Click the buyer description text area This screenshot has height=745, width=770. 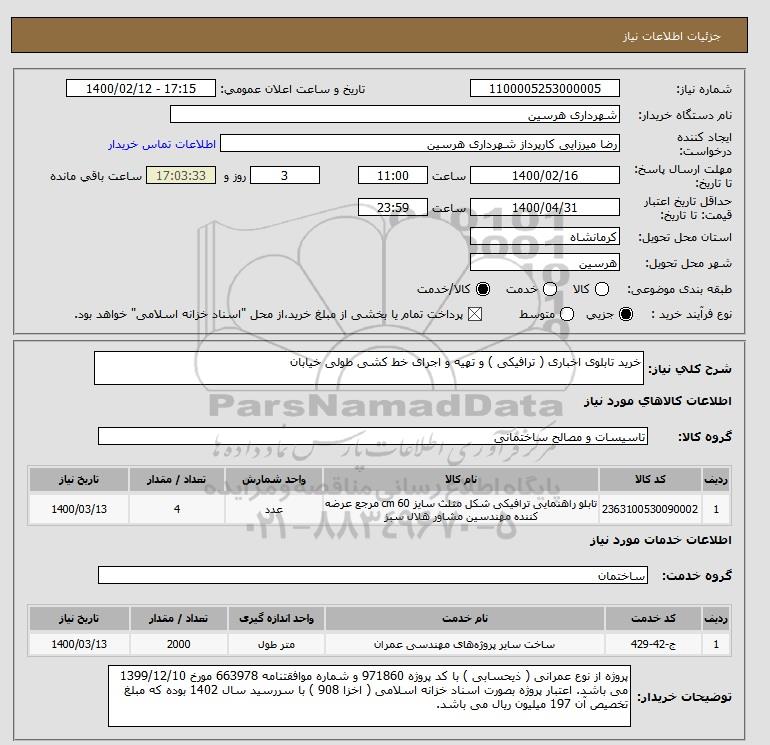[x=369, y=696]
